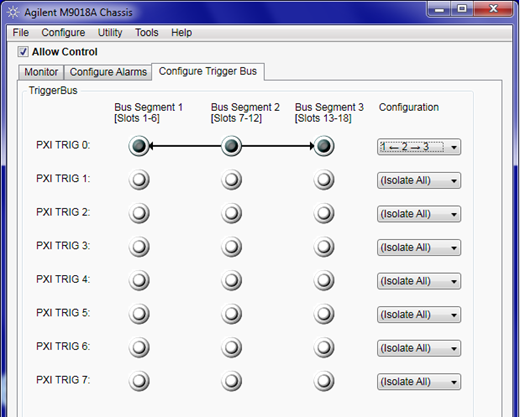Image resolution: width=520 pixels, height=417 pixels.
Task: Expand the PXI TRIG 4 configuration dropdown
Action: (x=419, y=281)
